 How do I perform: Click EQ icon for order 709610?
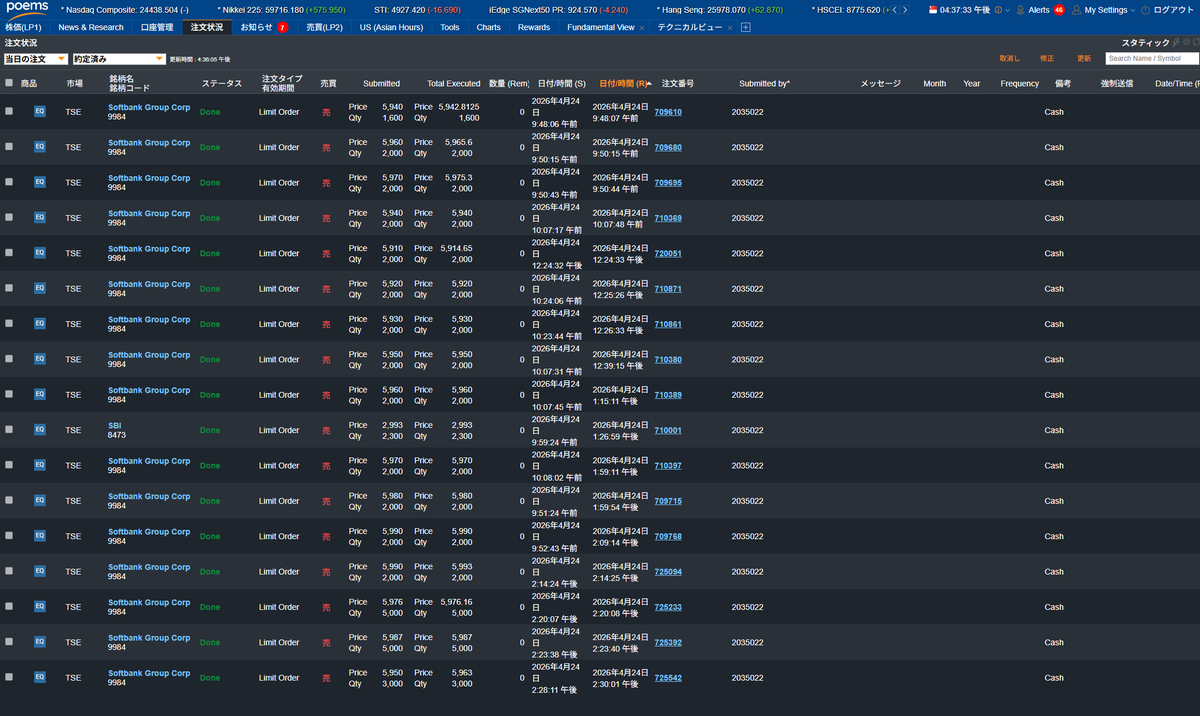[40, 112]
